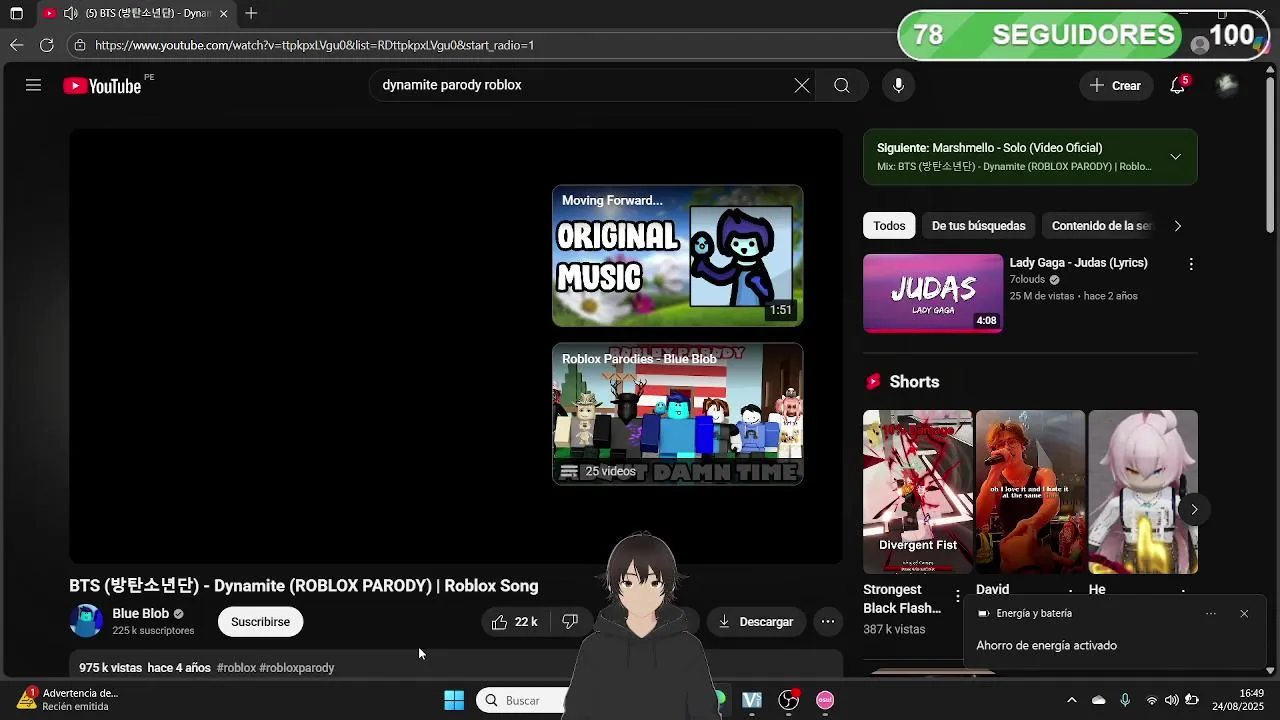Open energy notification options ellipsis
The image size is (1280, 720).
click(1211, 614)
